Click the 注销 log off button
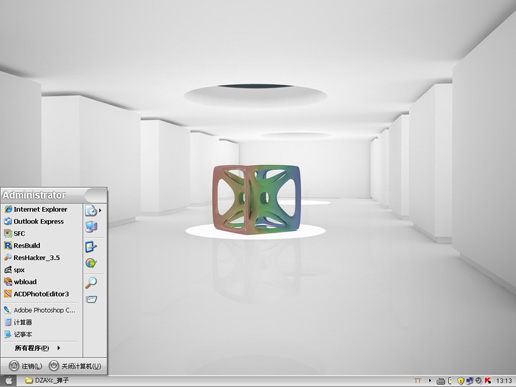 [x=26, y=366]
